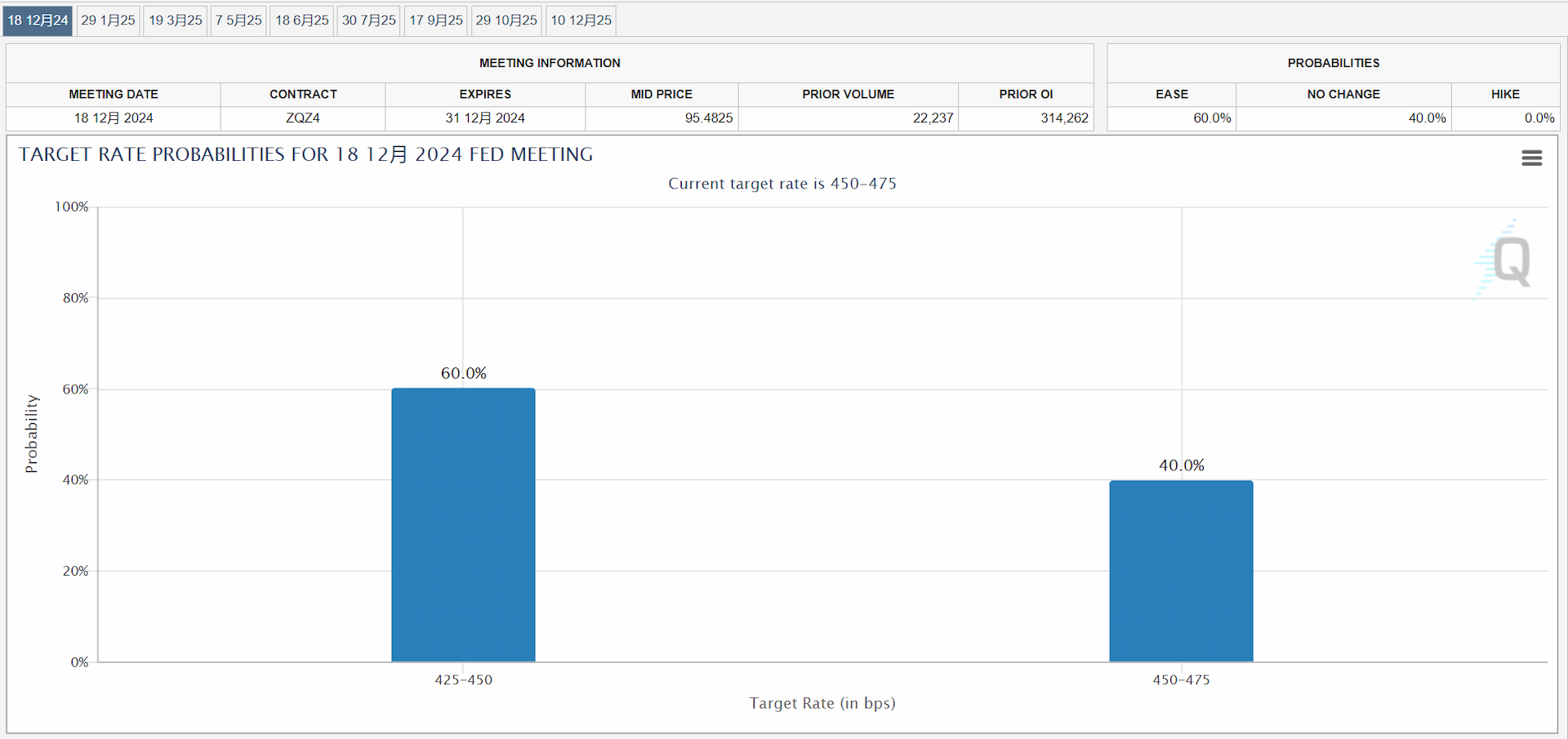Click the ZQZ4 contract cell
Screen dimensions: 1568x739
point(302,118)
